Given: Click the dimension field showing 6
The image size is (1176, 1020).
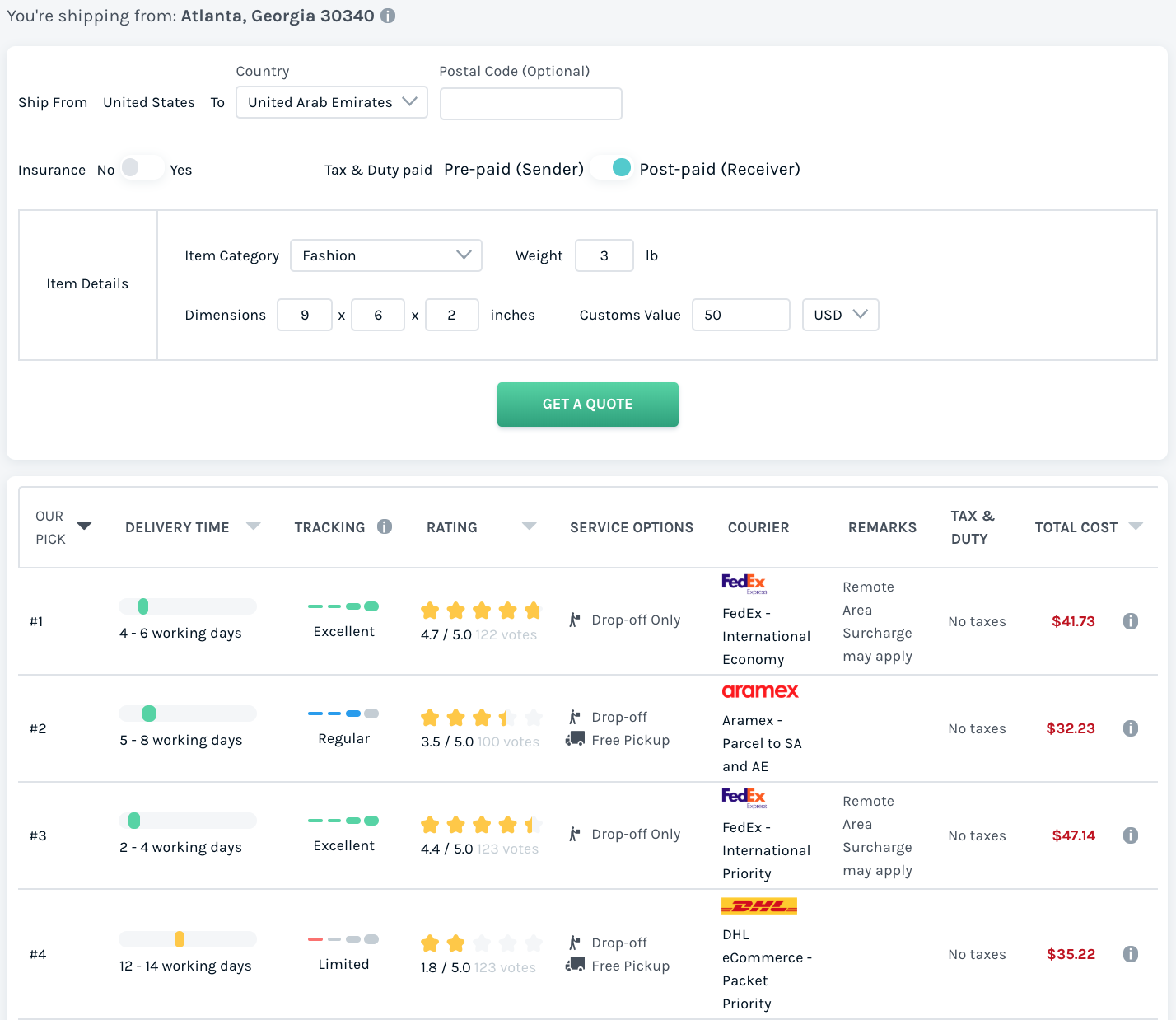Looking at the screenshot, I should pos(378,315).
